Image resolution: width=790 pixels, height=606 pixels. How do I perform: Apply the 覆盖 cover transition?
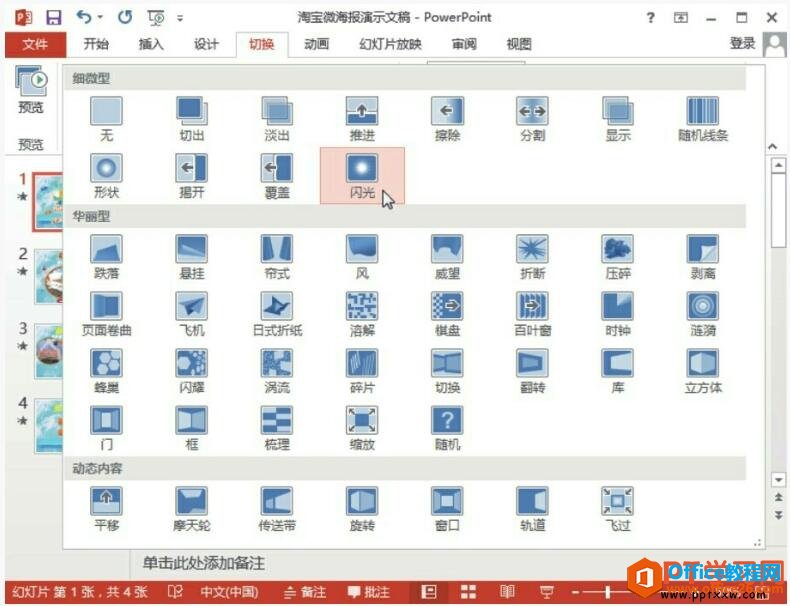coord(277,176)
